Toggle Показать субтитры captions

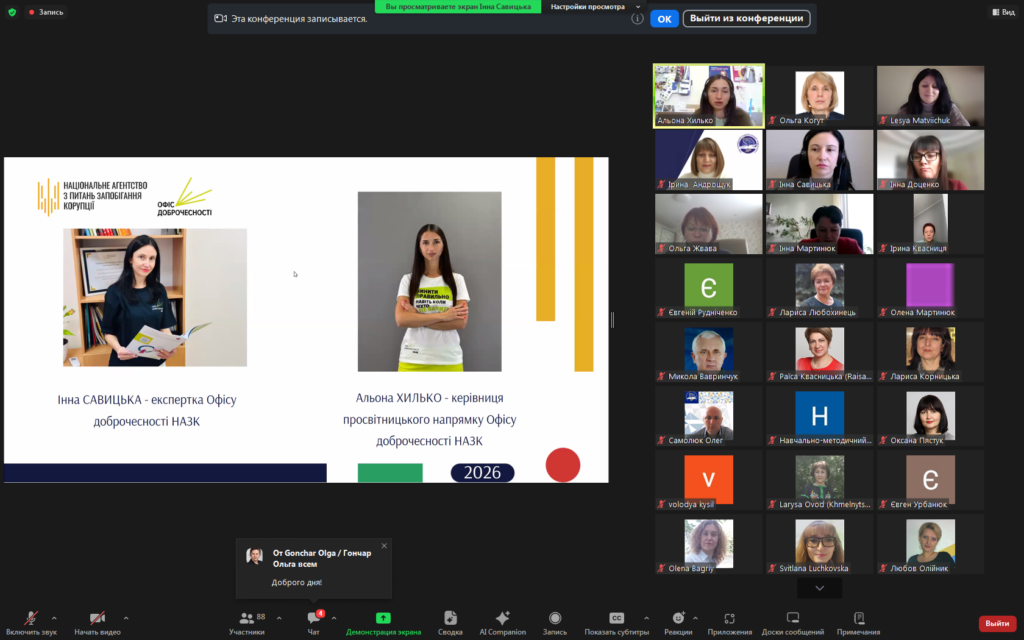coord(616,622)
